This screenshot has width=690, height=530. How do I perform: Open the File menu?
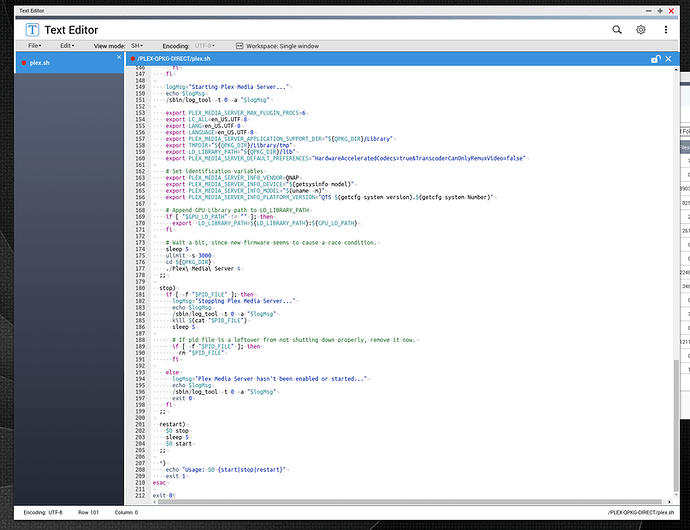(x=35, y=45)
